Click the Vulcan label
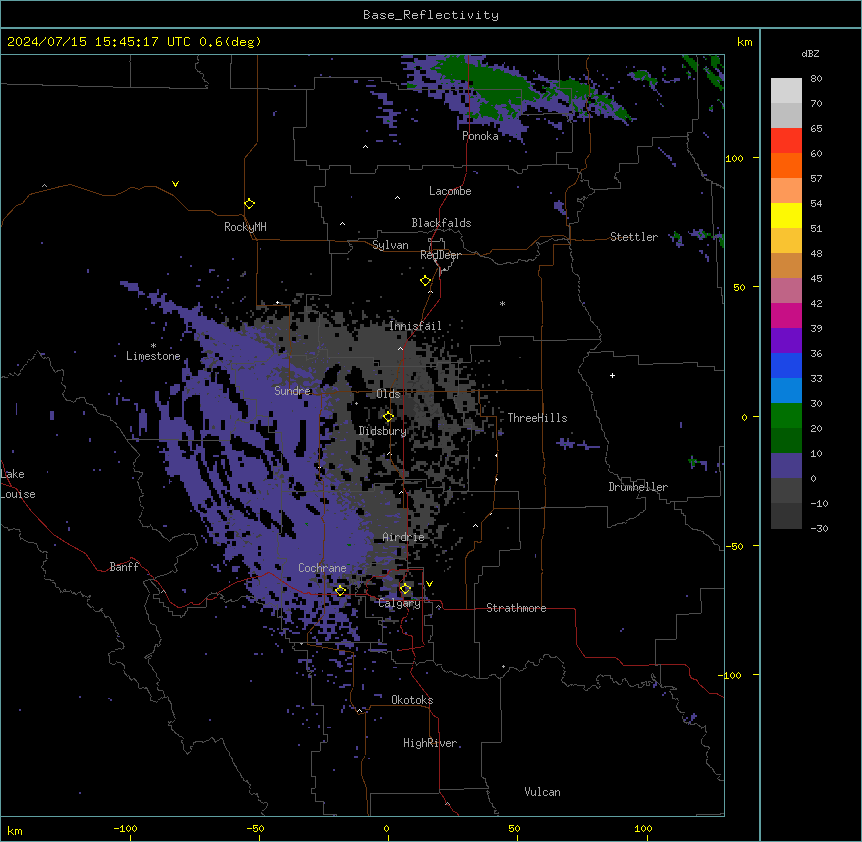Screen dimensions: 862x842 coord(543,792)
